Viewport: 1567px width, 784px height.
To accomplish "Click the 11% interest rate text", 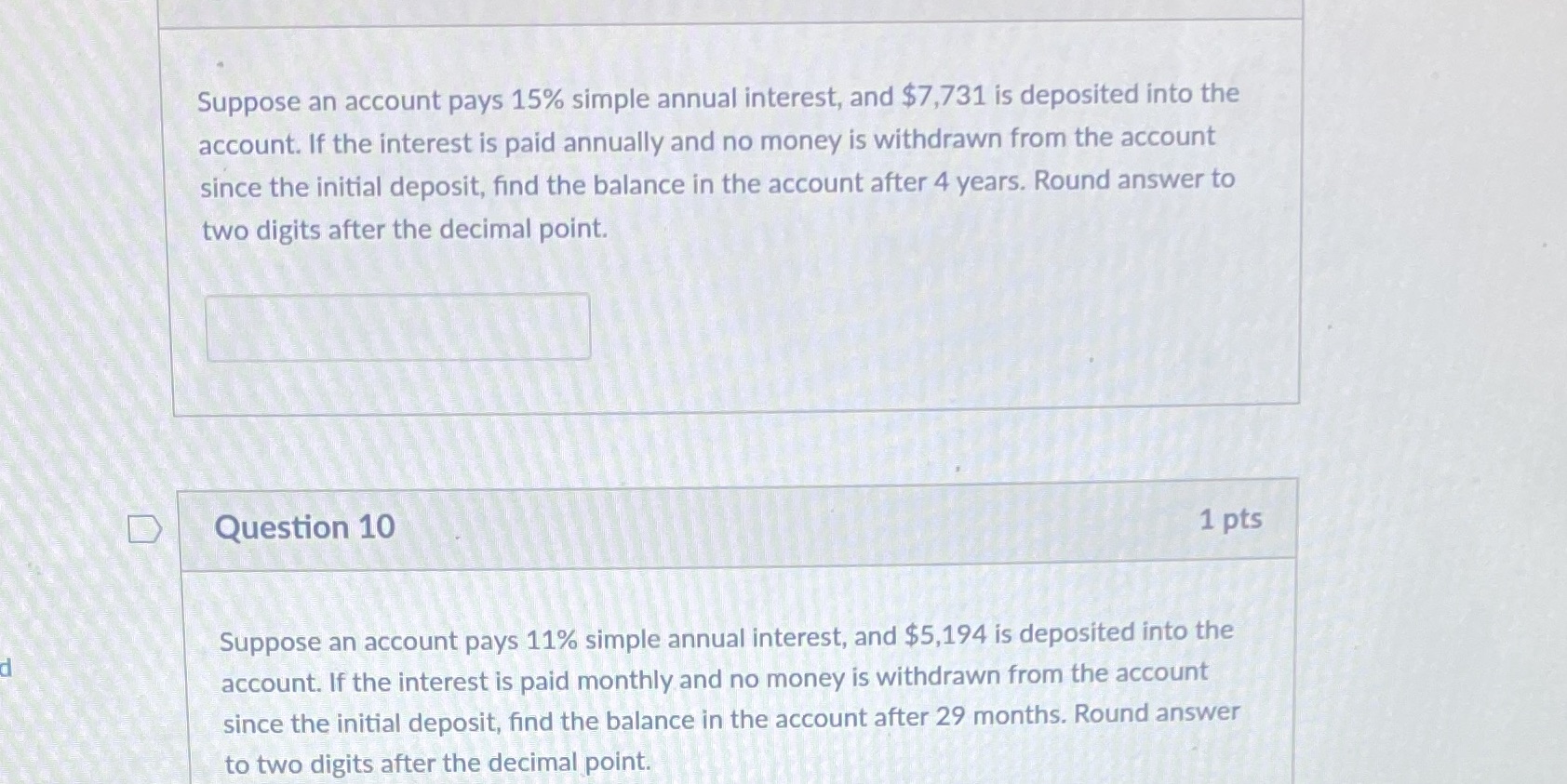I will (x=552, y=640).
